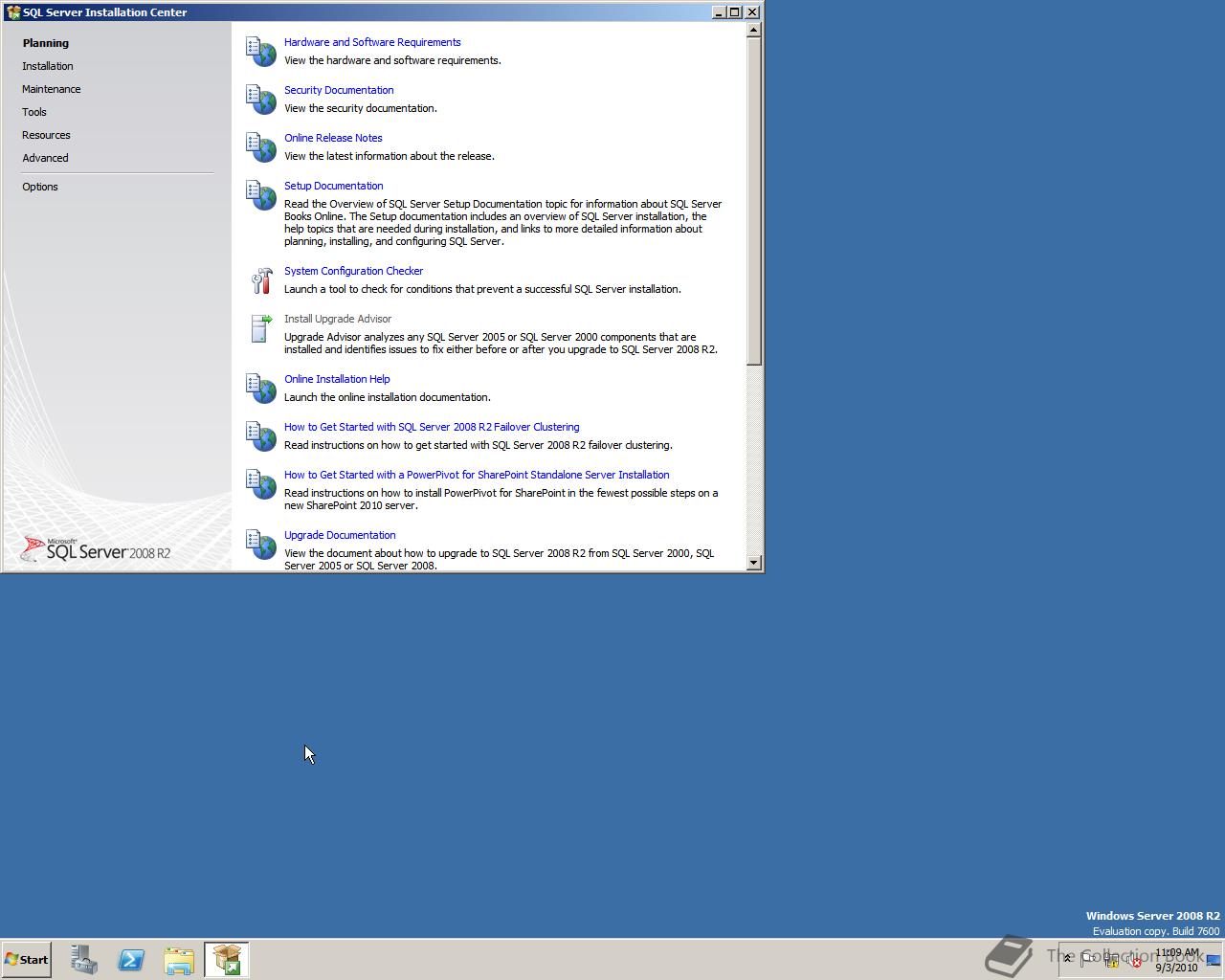1225x980 pixels.
Task: Open the Options page in the sidebar
Action: click(x=40, y=187)
